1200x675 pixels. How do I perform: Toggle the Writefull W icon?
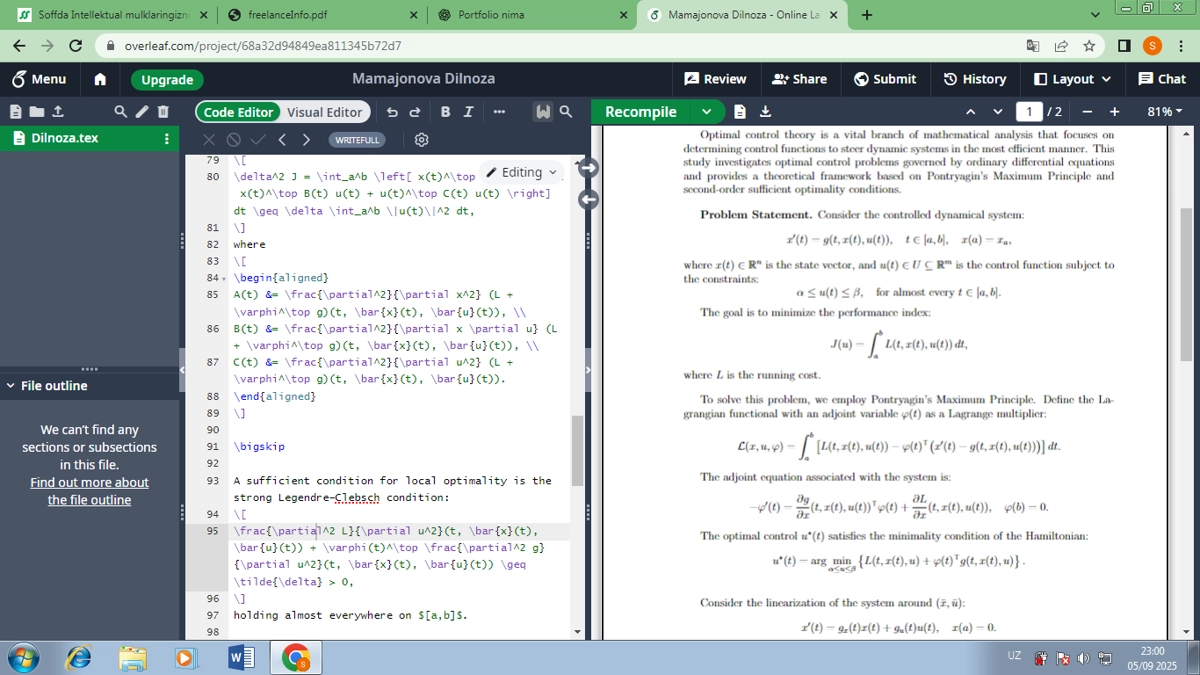(543, 112)
